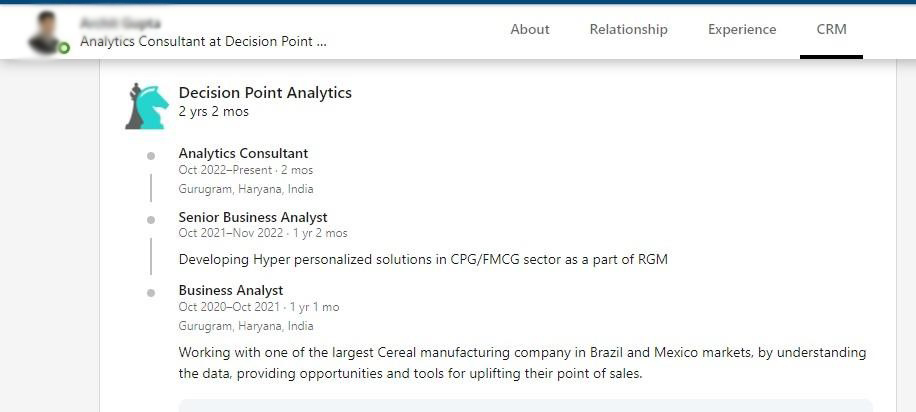Click the 'Oct 2022–Present' date range text

pos(225,170)
